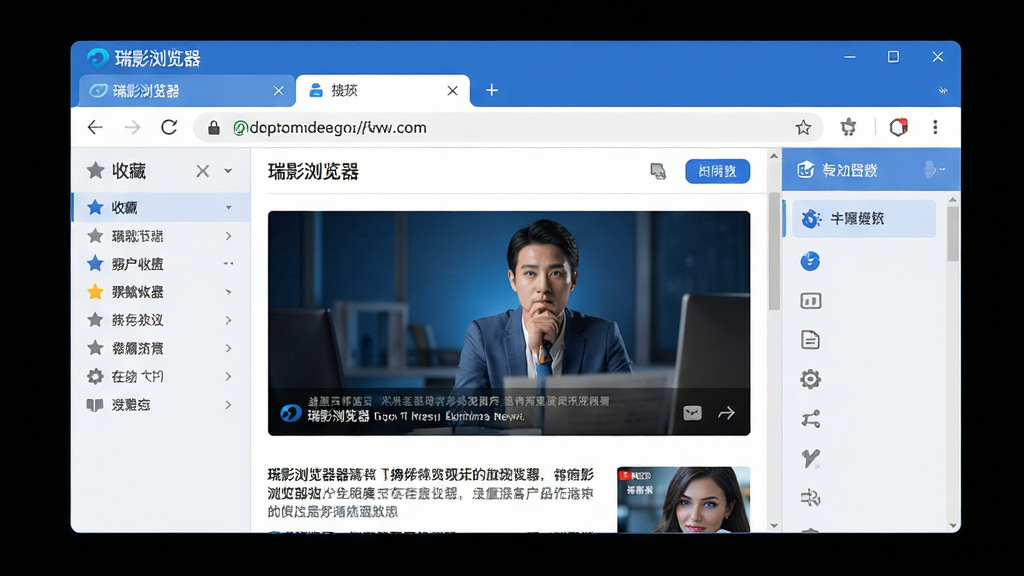This screenshot has height=576, width=1024.
Task: Click the main page scrollbar thumb
Action: pos(774,252)
